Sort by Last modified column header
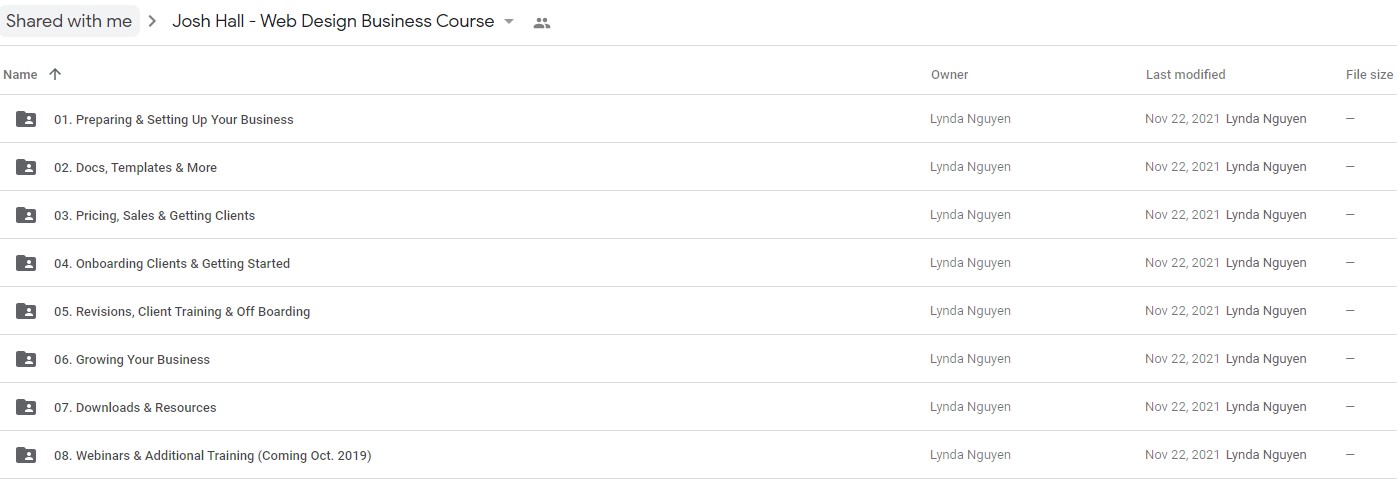The width and height of the screenshot is (1397, 484). click(1185, 74)
